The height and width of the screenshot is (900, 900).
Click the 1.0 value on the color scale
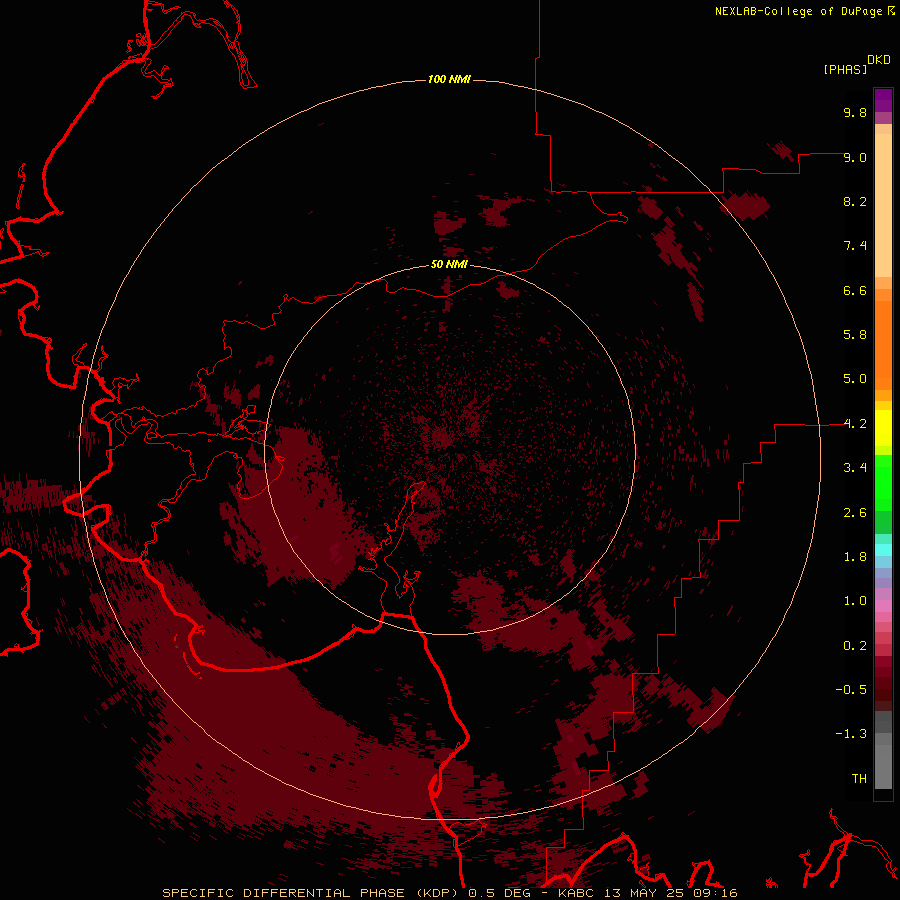tap(855, 601)
